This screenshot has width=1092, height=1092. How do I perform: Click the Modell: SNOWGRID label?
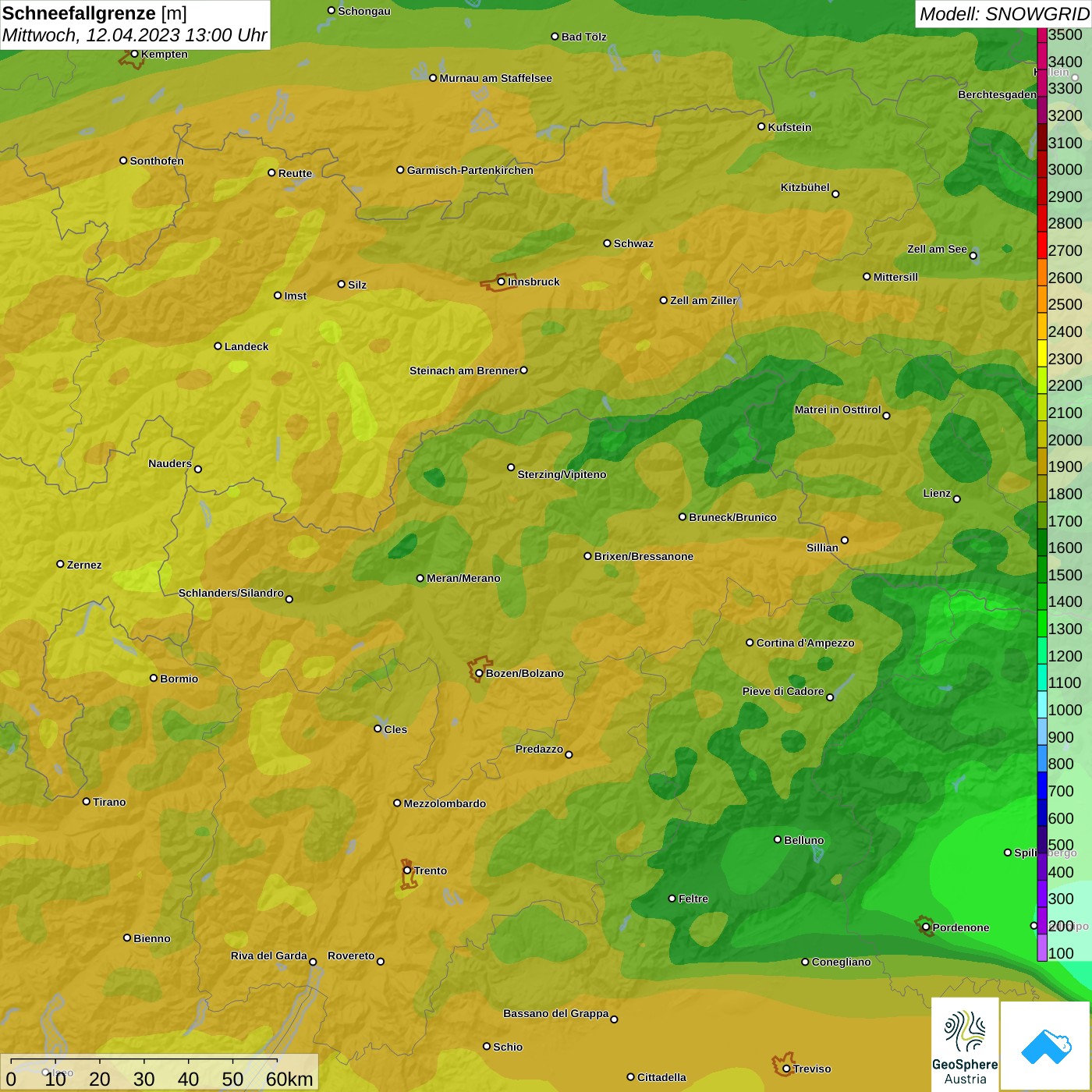click(1004, 14)
